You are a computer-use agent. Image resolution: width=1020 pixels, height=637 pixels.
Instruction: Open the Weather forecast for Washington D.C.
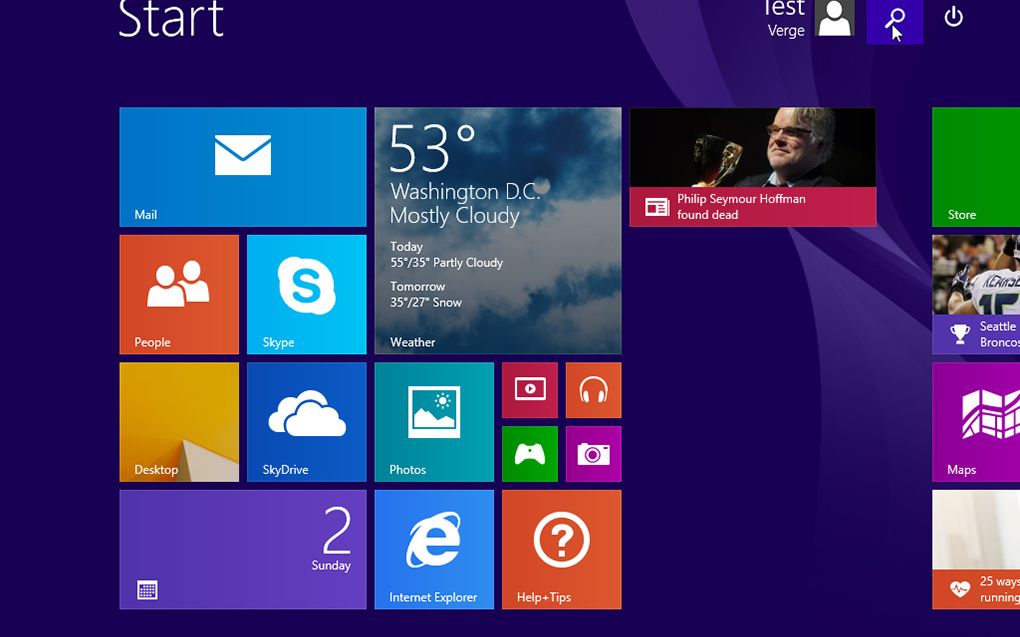[497, 230]
